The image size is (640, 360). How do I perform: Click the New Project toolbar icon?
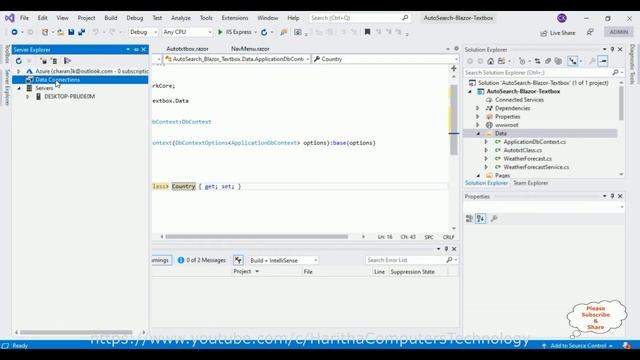[45, 32]
